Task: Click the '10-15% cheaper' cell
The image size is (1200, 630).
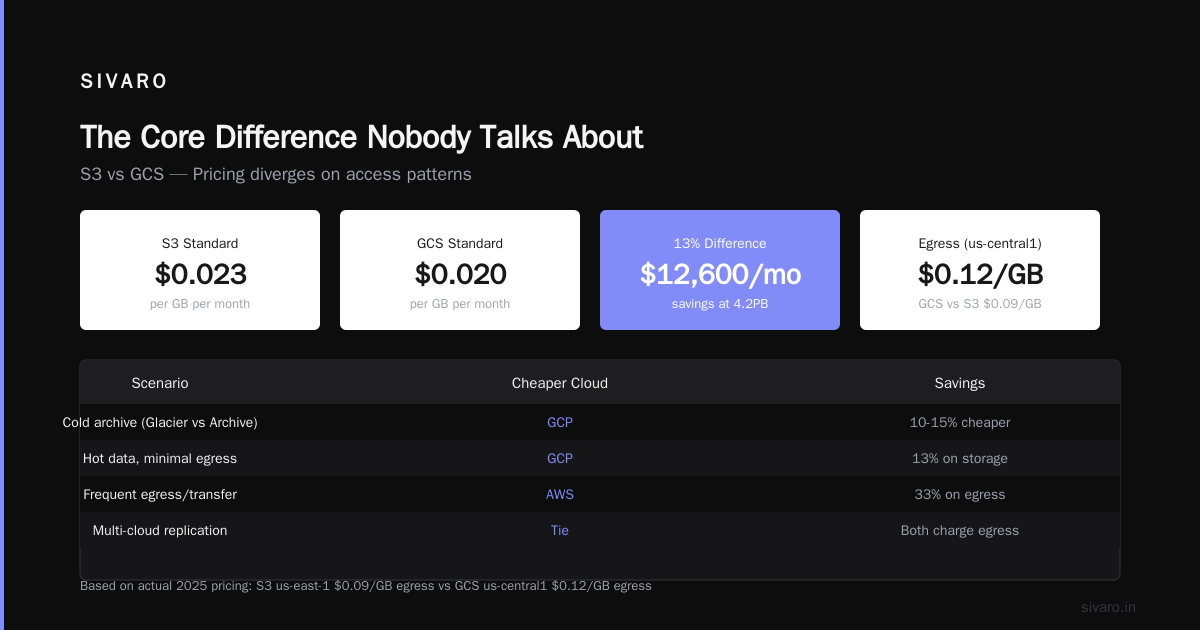Action: [960, 422]
